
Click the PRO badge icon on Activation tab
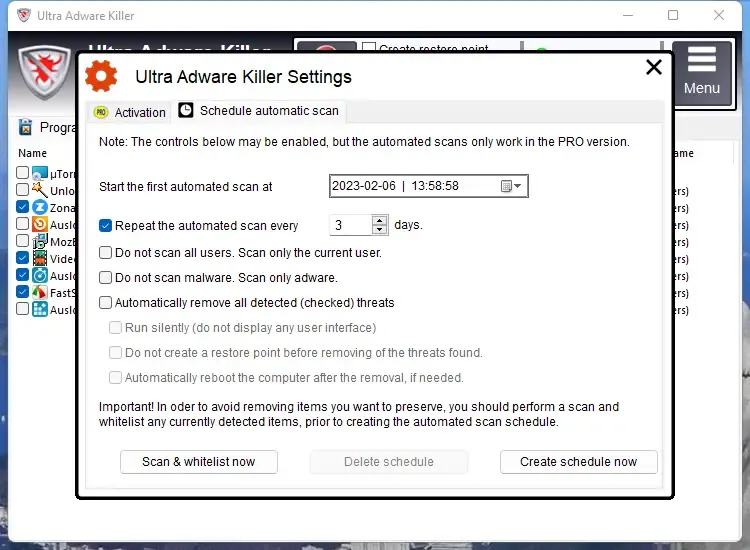tap(101, 112)
